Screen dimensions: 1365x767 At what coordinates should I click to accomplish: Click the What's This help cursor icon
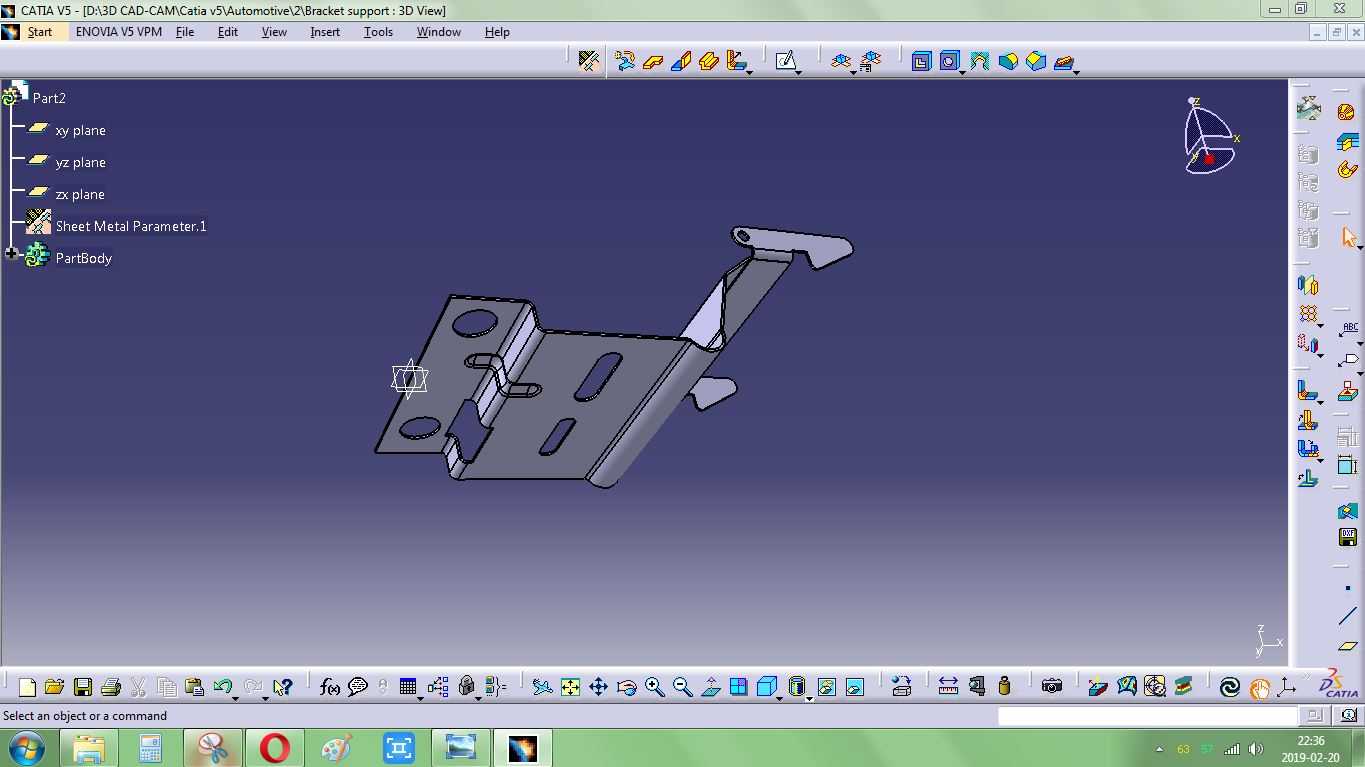pos(283,687)
